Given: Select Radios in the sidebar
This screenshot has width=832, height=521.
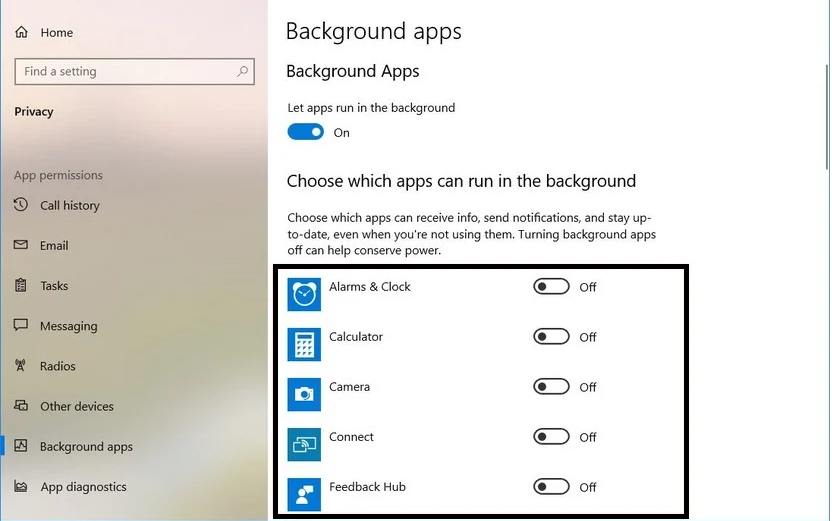Looking at the screenshot, I should coord(58,366).
